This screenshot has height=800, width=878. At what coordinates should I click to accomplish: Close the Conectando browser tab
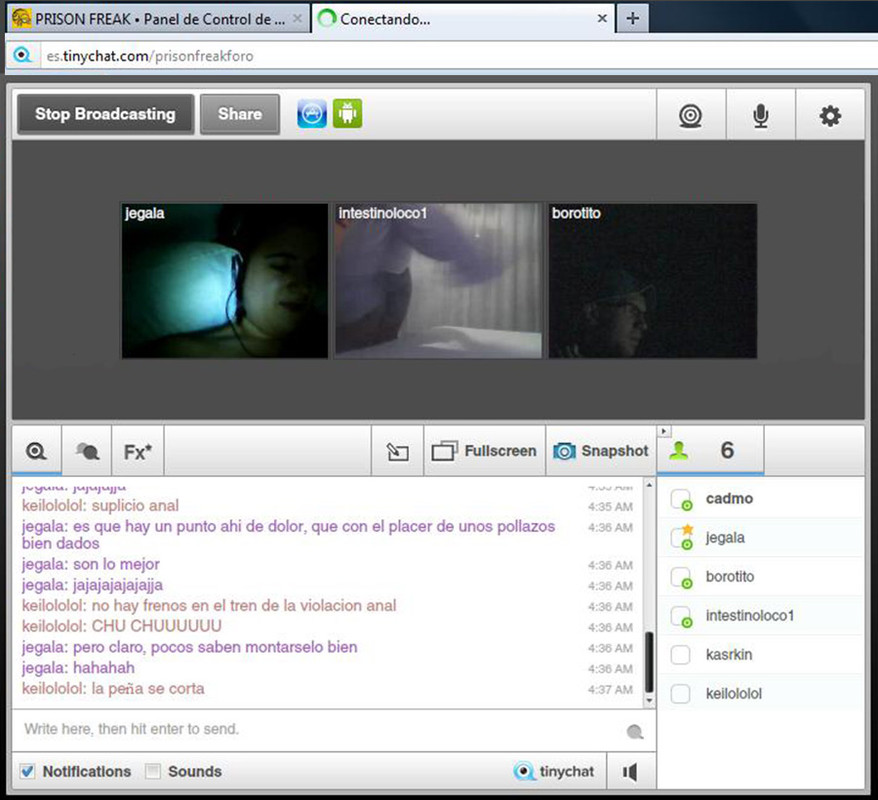coord(602,18)
